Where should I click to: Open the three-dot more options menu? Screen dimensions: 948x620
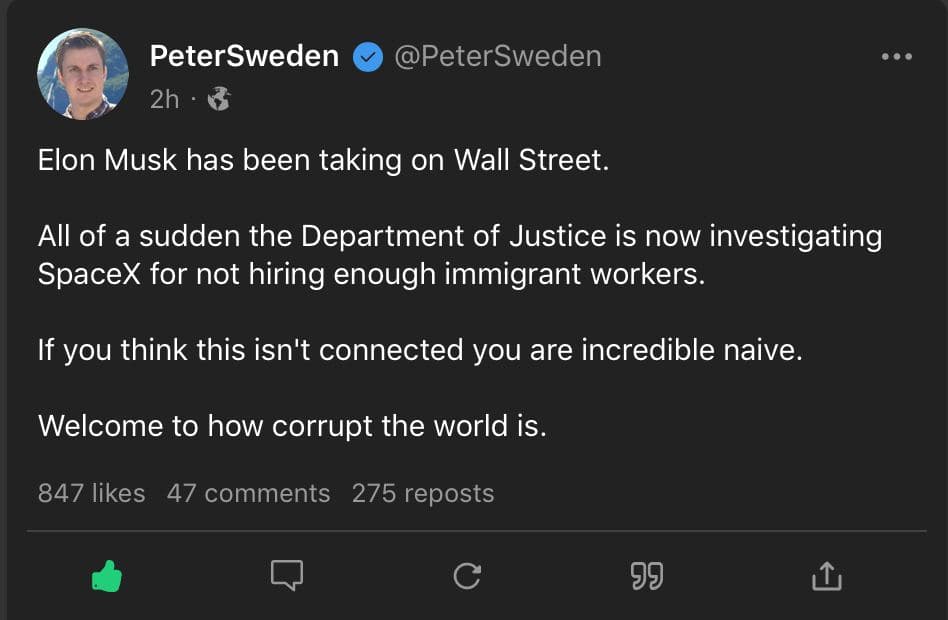point(896,57)
